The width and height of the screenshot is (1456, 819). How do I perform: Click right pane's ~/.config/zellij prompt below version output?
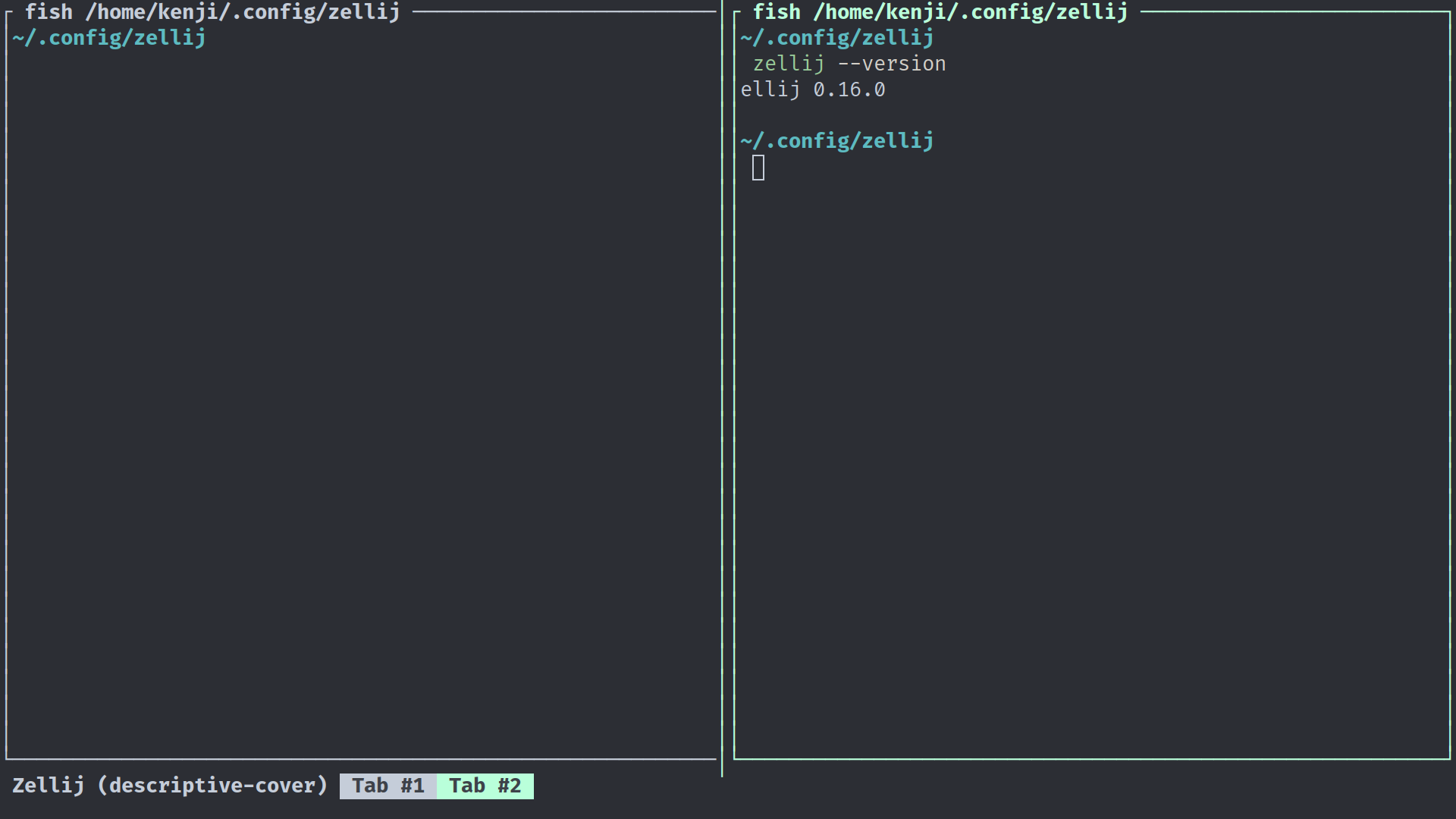point(837,141)
